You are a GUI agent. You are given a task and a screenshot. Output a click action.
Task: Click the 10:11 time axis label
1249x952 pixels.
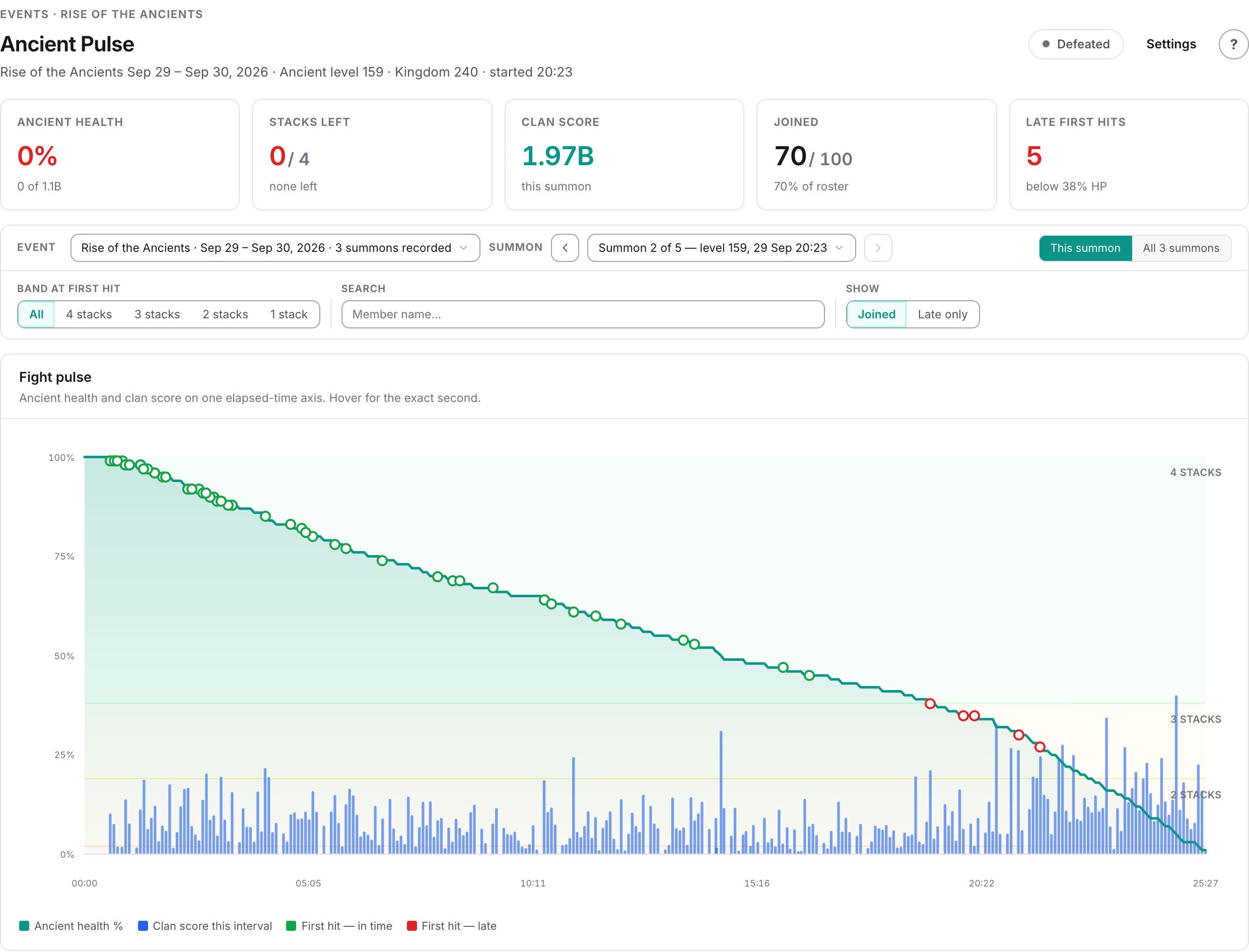coord(532,883)
